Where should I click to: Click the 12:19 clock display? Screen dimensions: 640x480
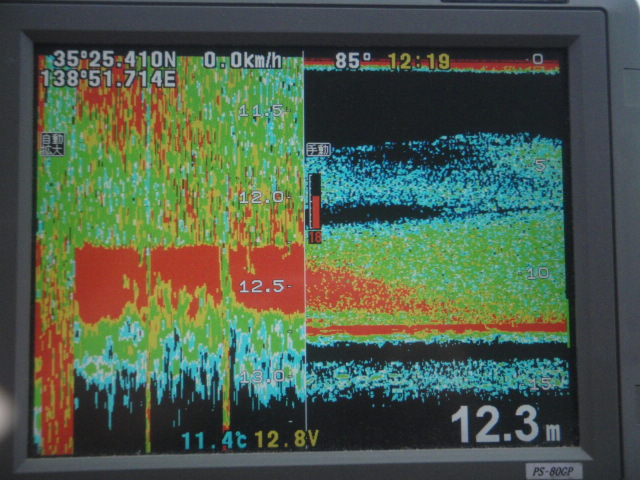(418, 61)
